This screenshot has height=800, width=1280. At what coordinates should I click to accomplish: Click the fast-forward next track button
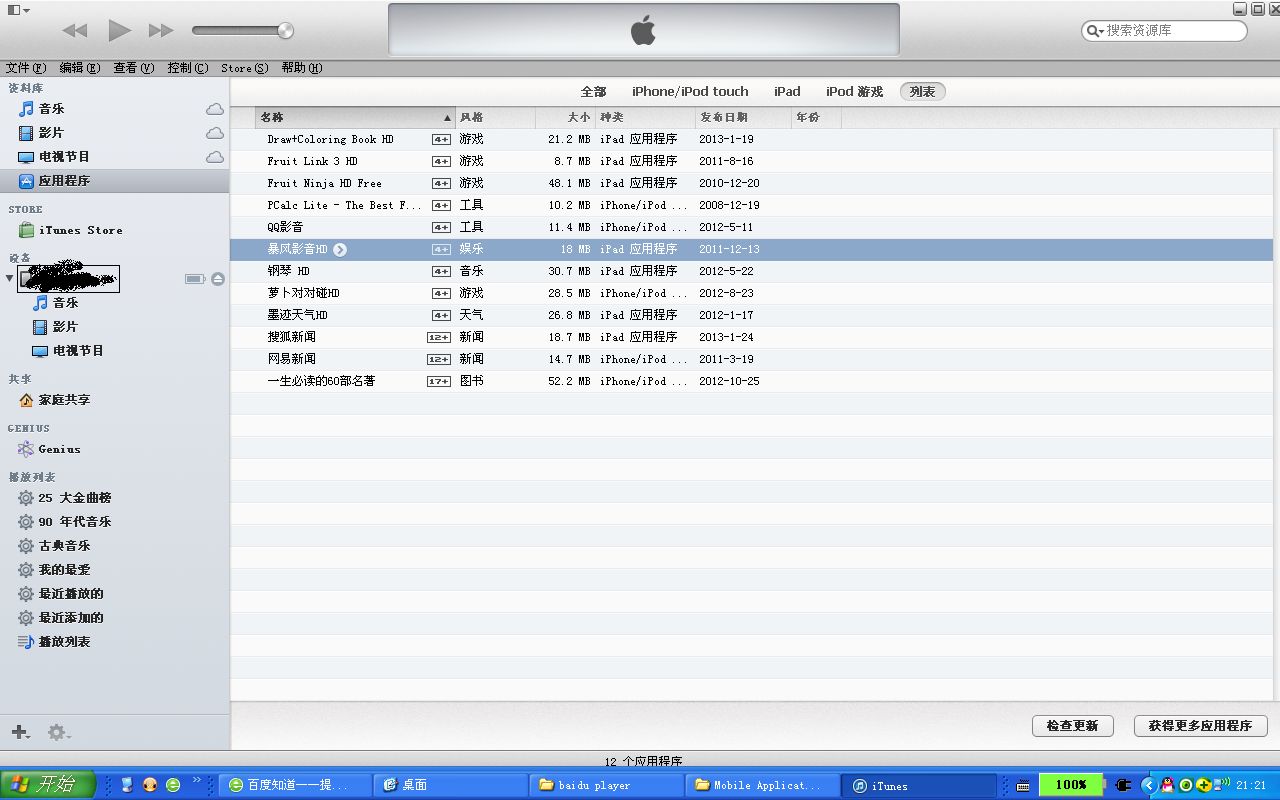click(x=161, y=31)
